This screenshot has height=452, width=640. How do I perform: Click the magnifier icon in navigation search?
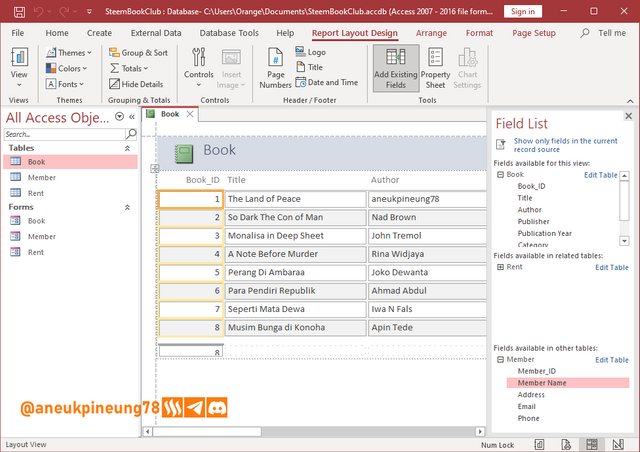point(131,134)
